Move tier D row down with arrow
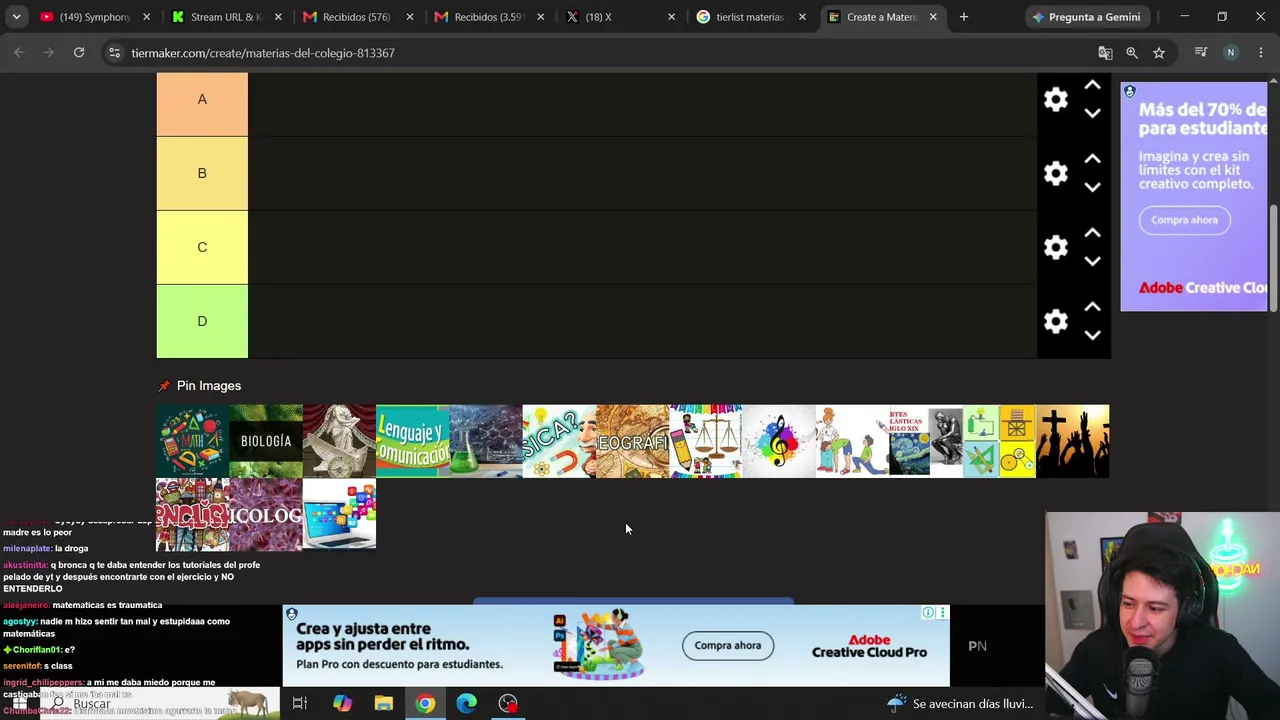The image size is (1280, 720). [x=1092, y=335]
